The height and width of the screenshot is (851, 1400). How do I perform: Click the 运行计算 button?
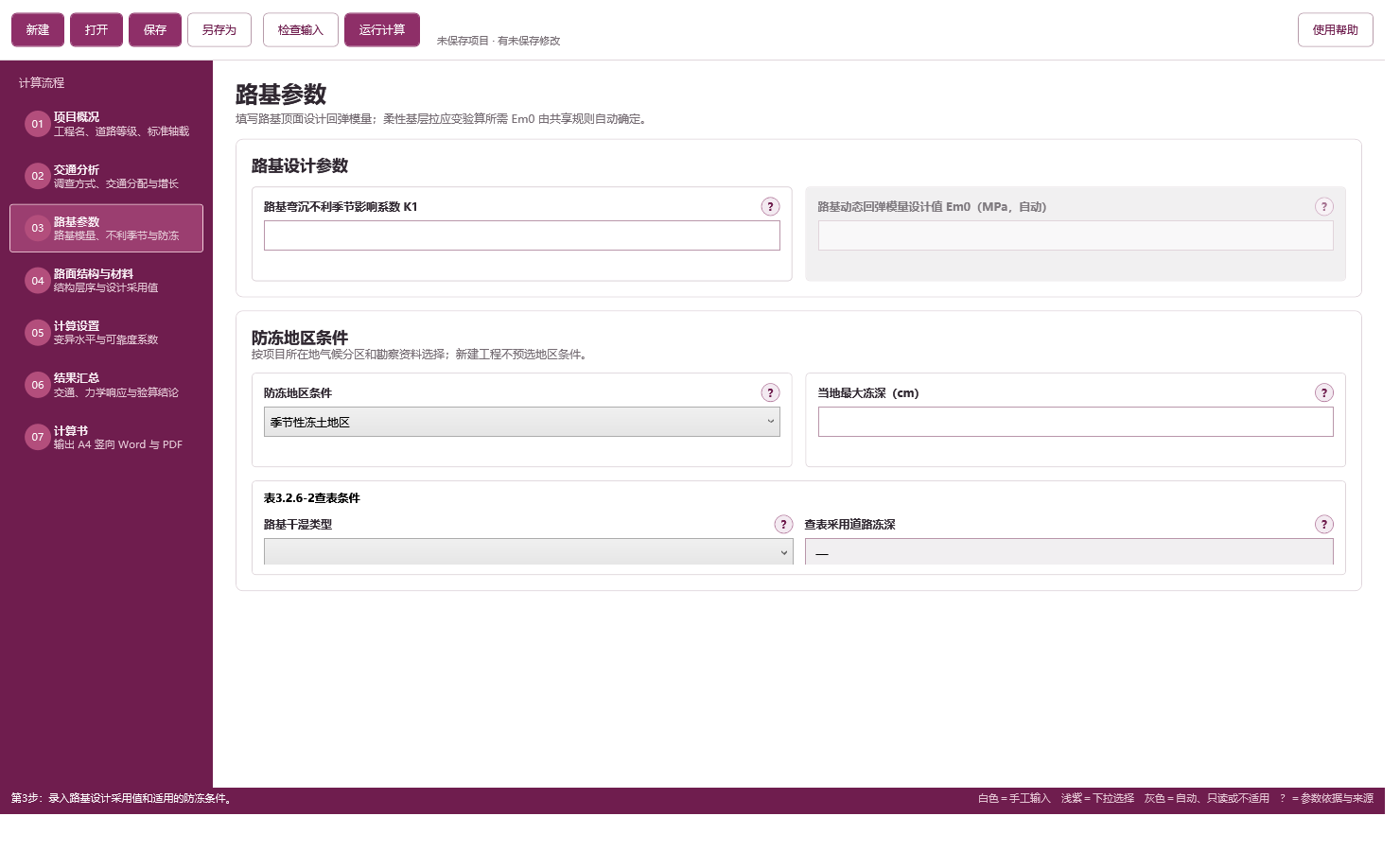pyautogui.click(x=382, y=29)
